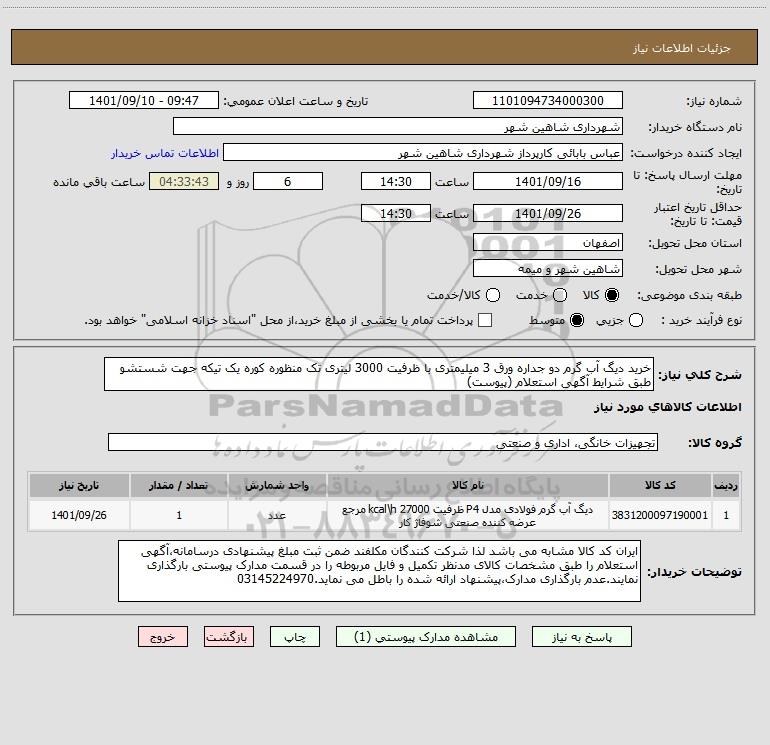Choose the متوسط purchase type radio
This screenshot has height=745, width=770.
[577, 320]
